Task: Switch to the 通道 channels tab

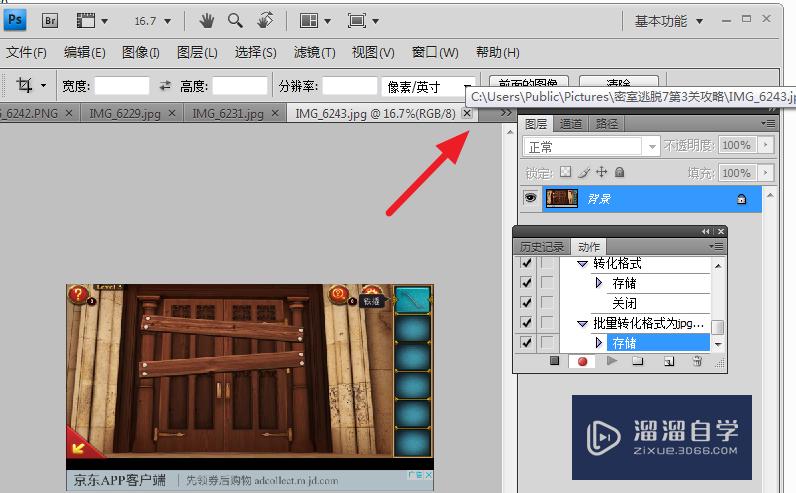Action: (571, 123)
